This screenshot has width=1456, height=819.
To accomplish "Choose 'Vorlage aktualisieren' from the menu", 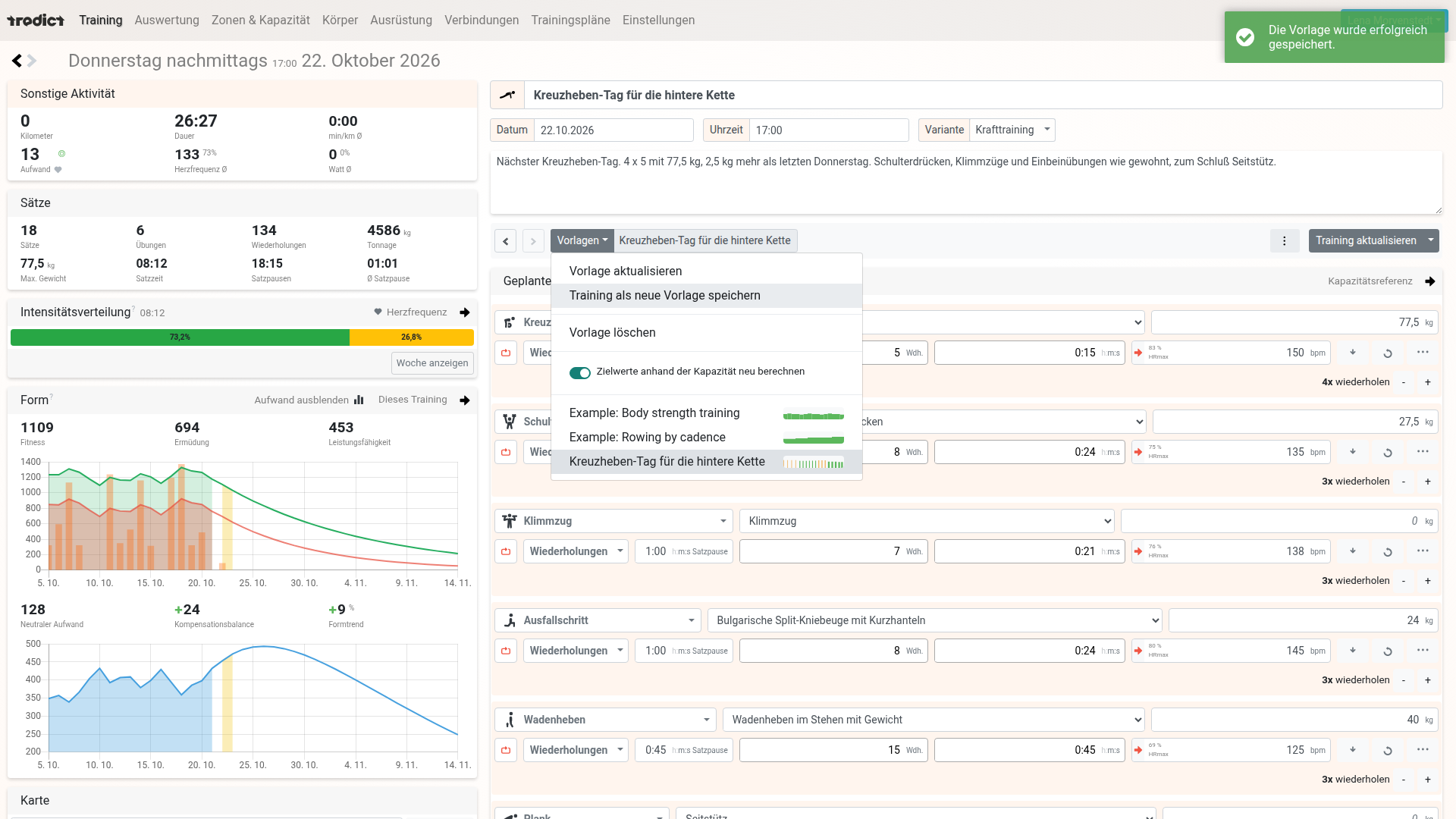I will click(707, 271).
